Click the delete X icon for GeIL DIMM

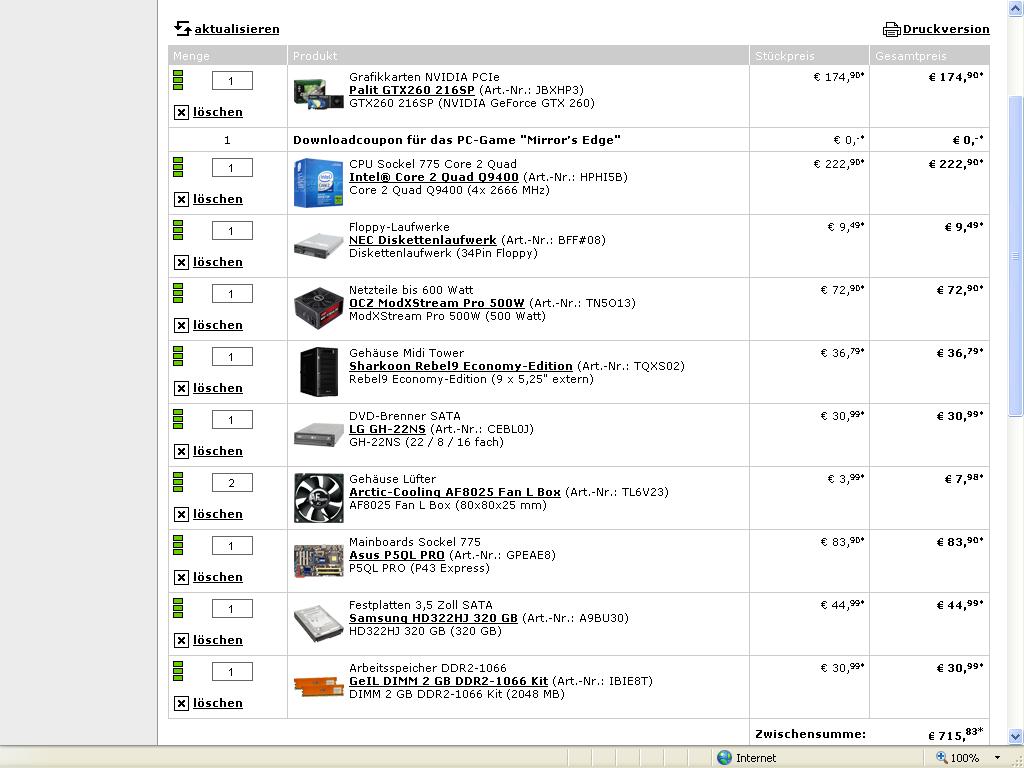(182, 703)
